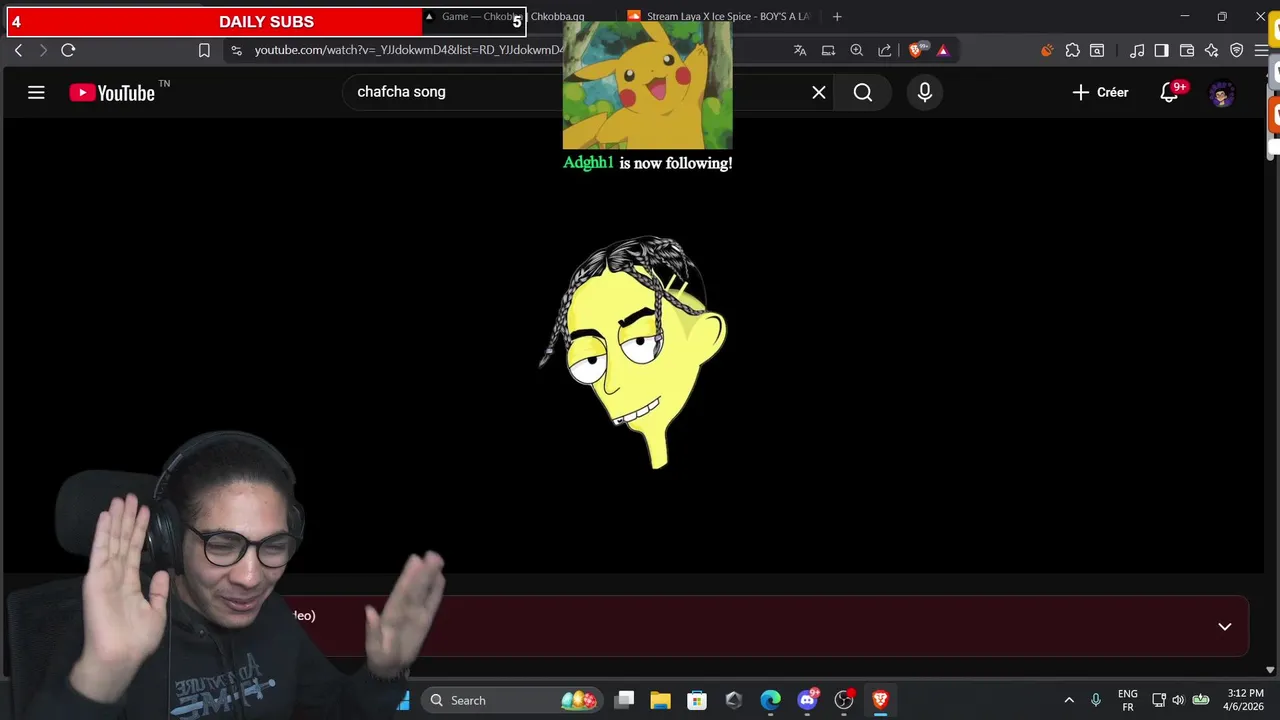
Task: Open the tab search icon in toolbar
Action: pyautogui.click(x=1097, y=50)
